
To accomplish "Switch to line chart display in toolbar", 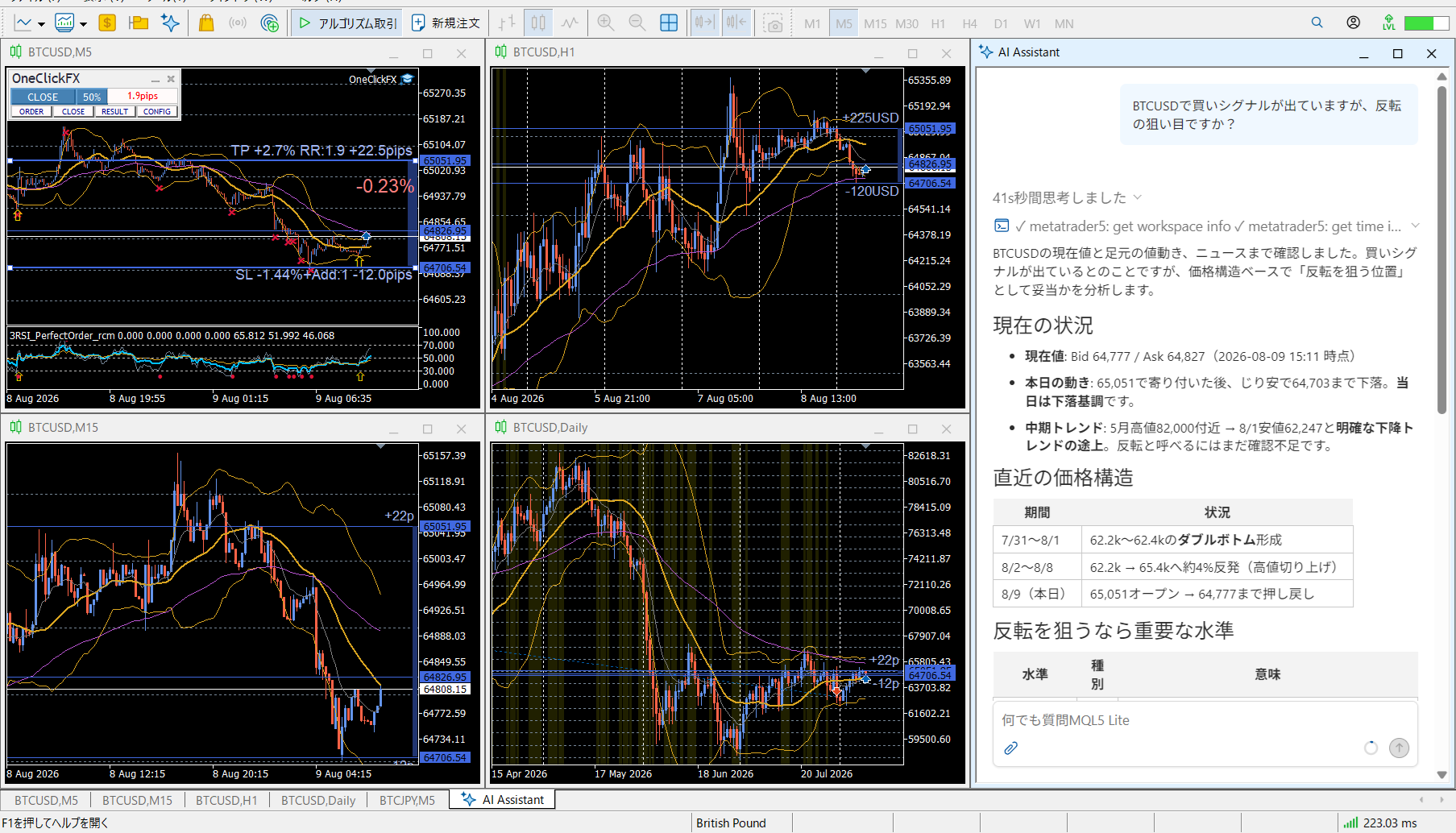I will [x=570, y=23].
